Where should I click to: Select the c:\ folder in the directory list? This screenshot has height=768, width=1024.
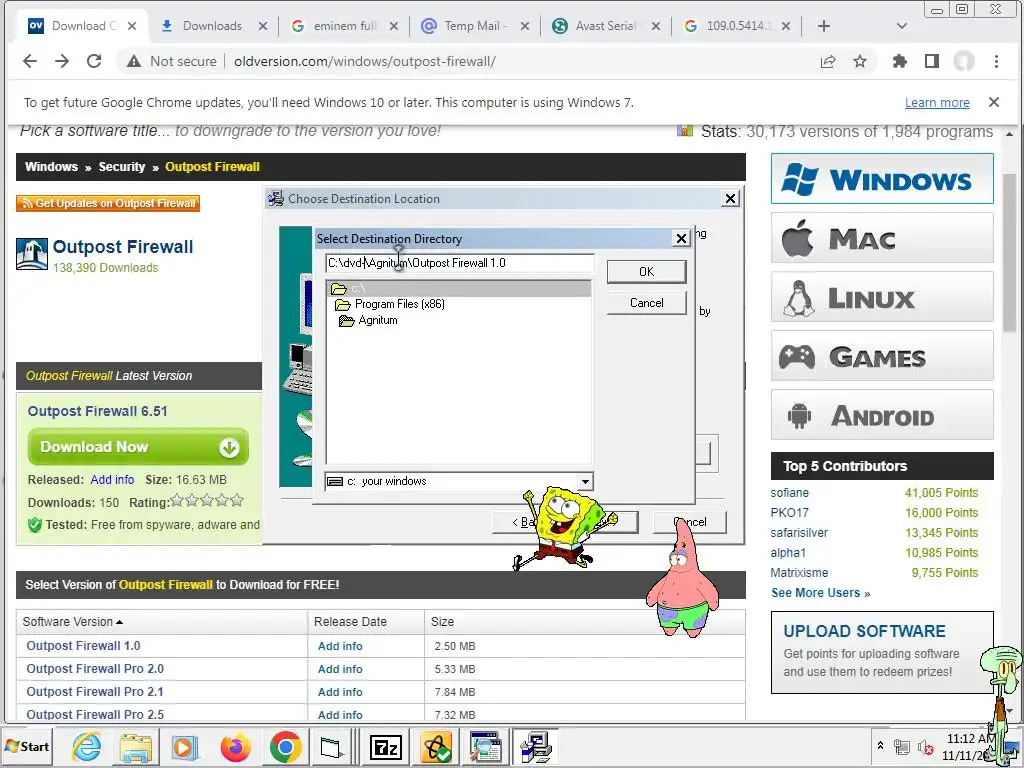click(x=458, y=288)
